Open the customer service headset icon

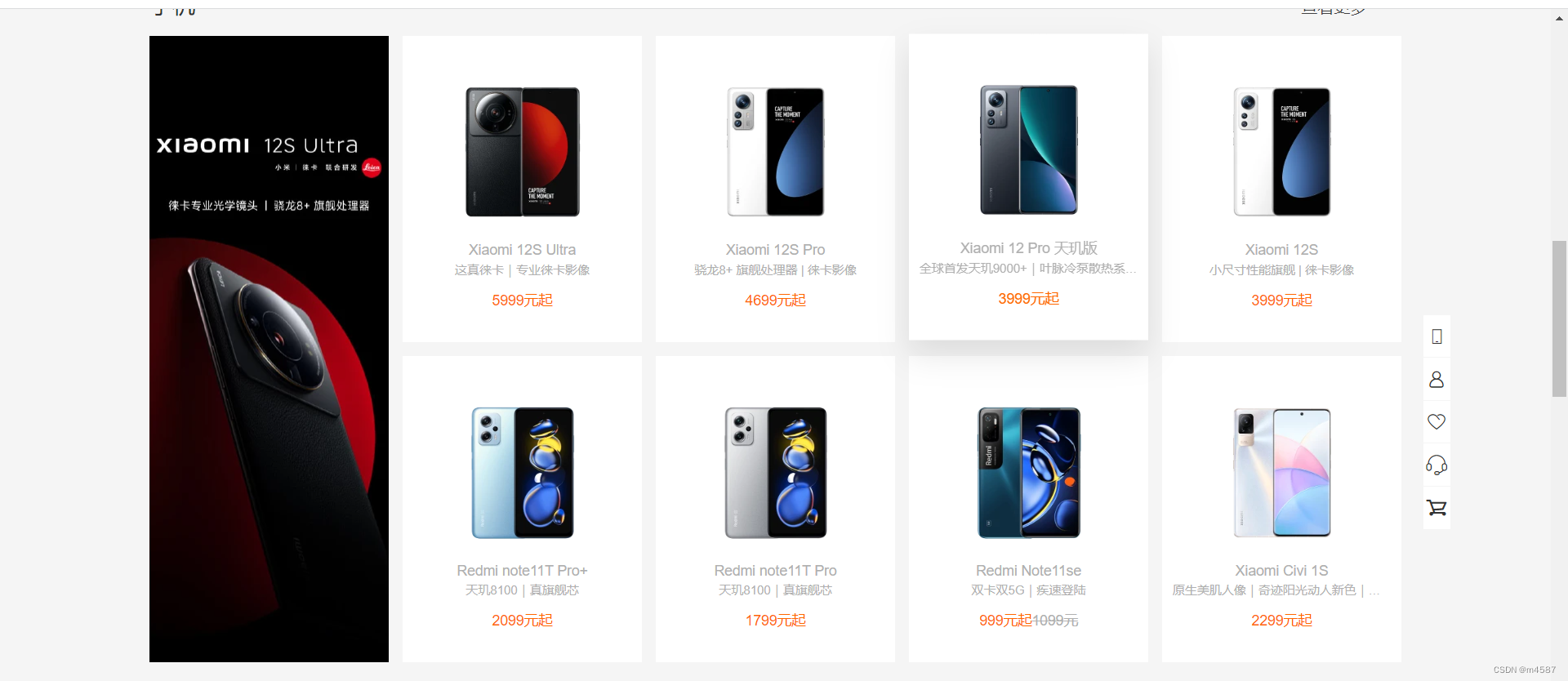tap(1437, 465)
